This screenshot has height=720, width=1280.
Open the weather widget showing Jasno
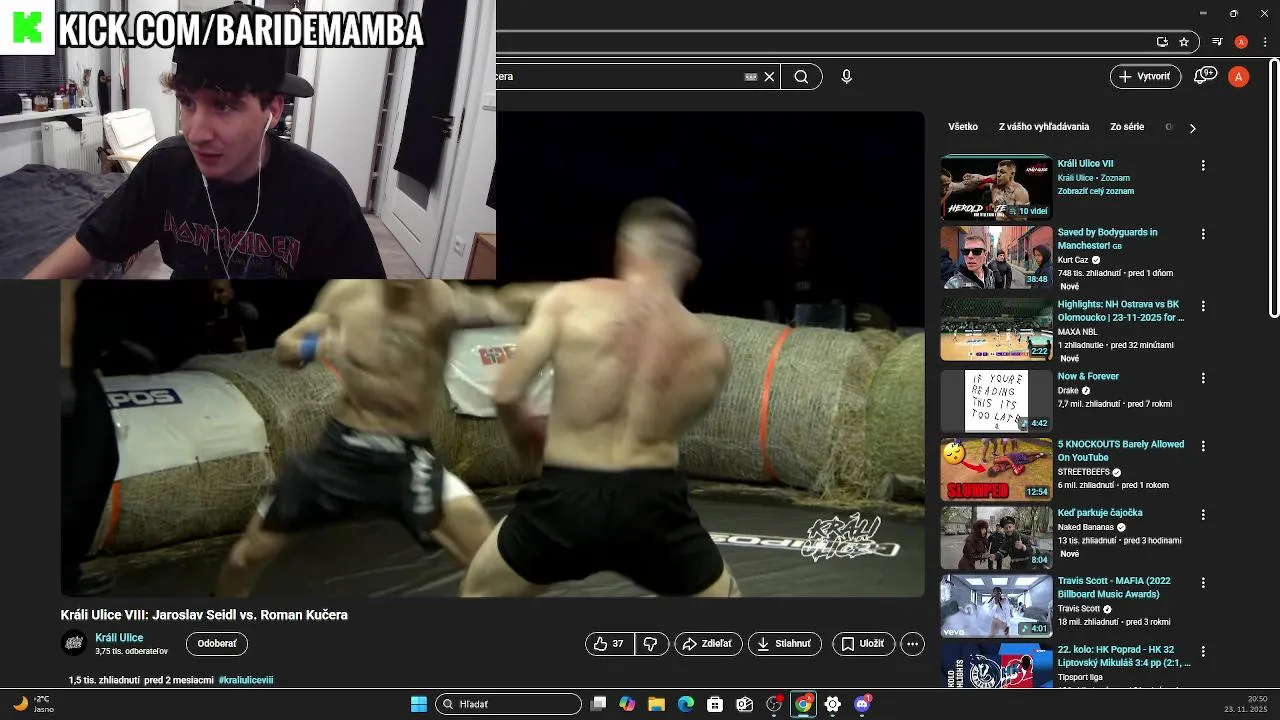35,704
